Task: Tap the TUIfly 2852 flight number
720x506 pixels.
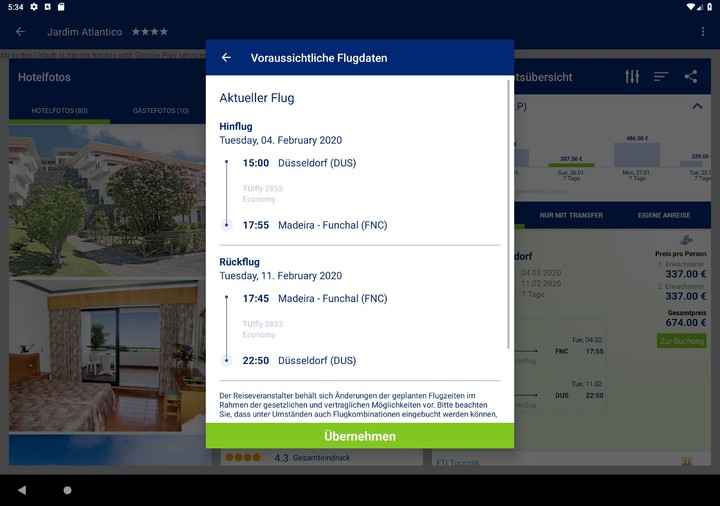Action: [x=263, y=188]
